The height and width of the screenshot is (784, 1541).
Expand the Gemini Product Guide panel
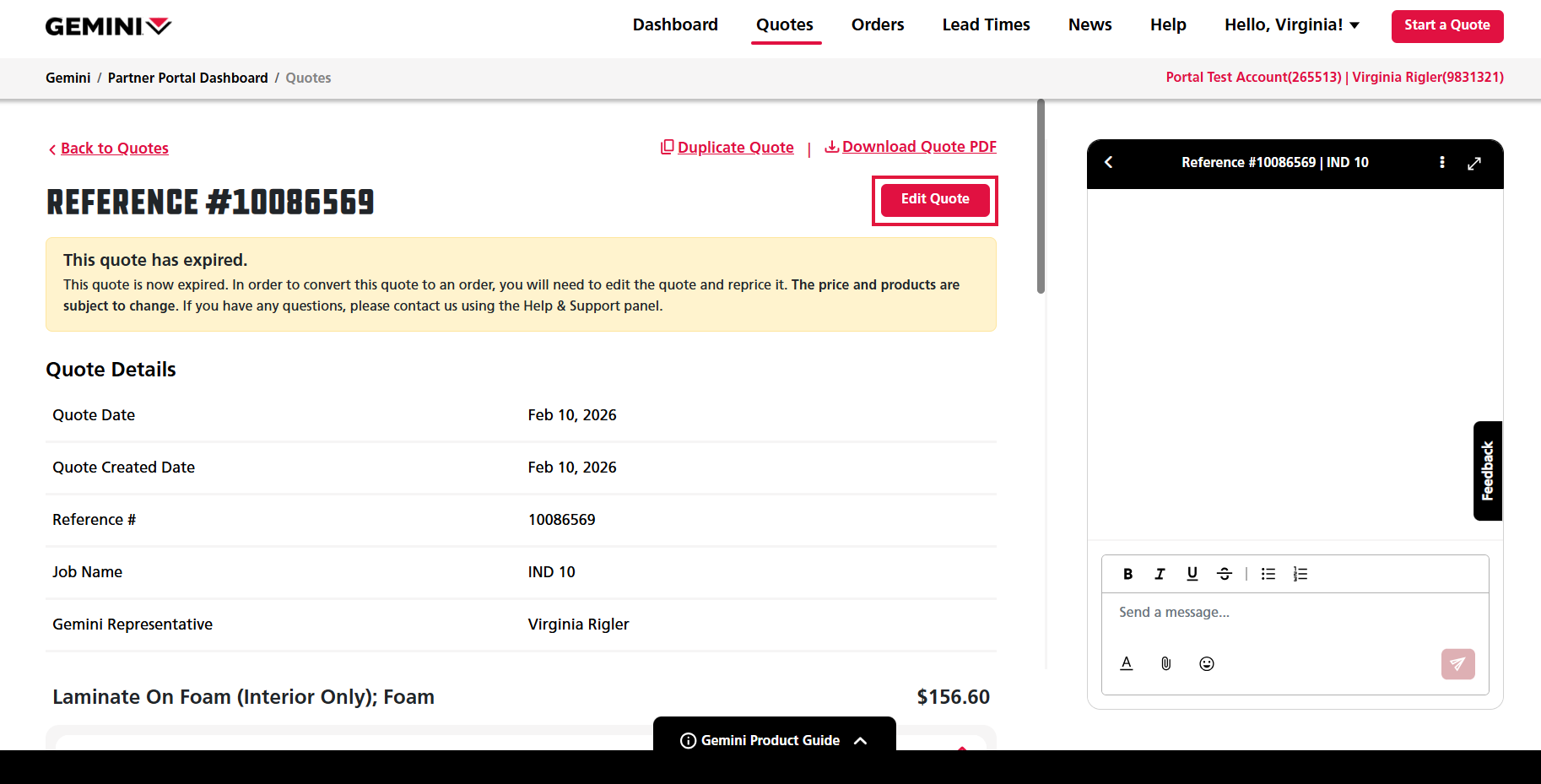coord(774,740)
